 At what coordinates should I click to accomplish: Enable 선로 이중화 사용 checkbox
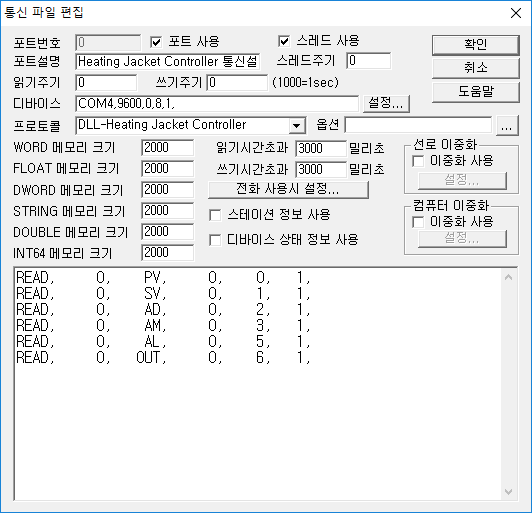[x=418, y=161]
